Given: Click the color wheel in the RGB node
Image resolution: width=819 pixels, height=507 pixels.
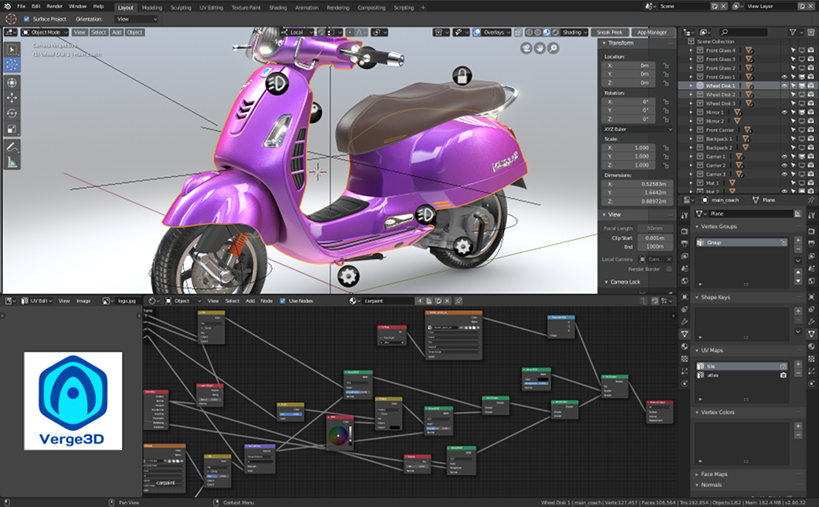Looking at the screenshot, I should [337, 435].
